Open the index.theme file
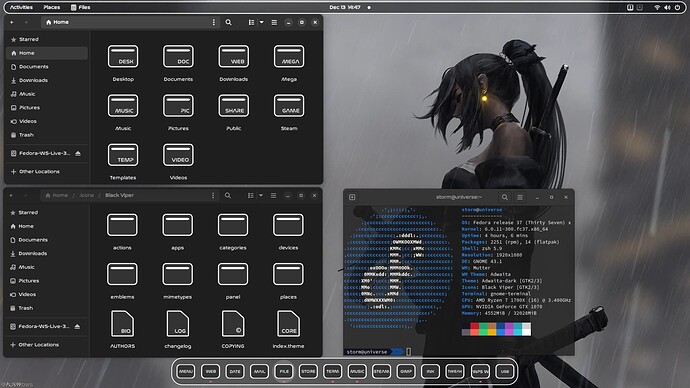This screenshot has height=388, width=690. click(x=288, y=329)
